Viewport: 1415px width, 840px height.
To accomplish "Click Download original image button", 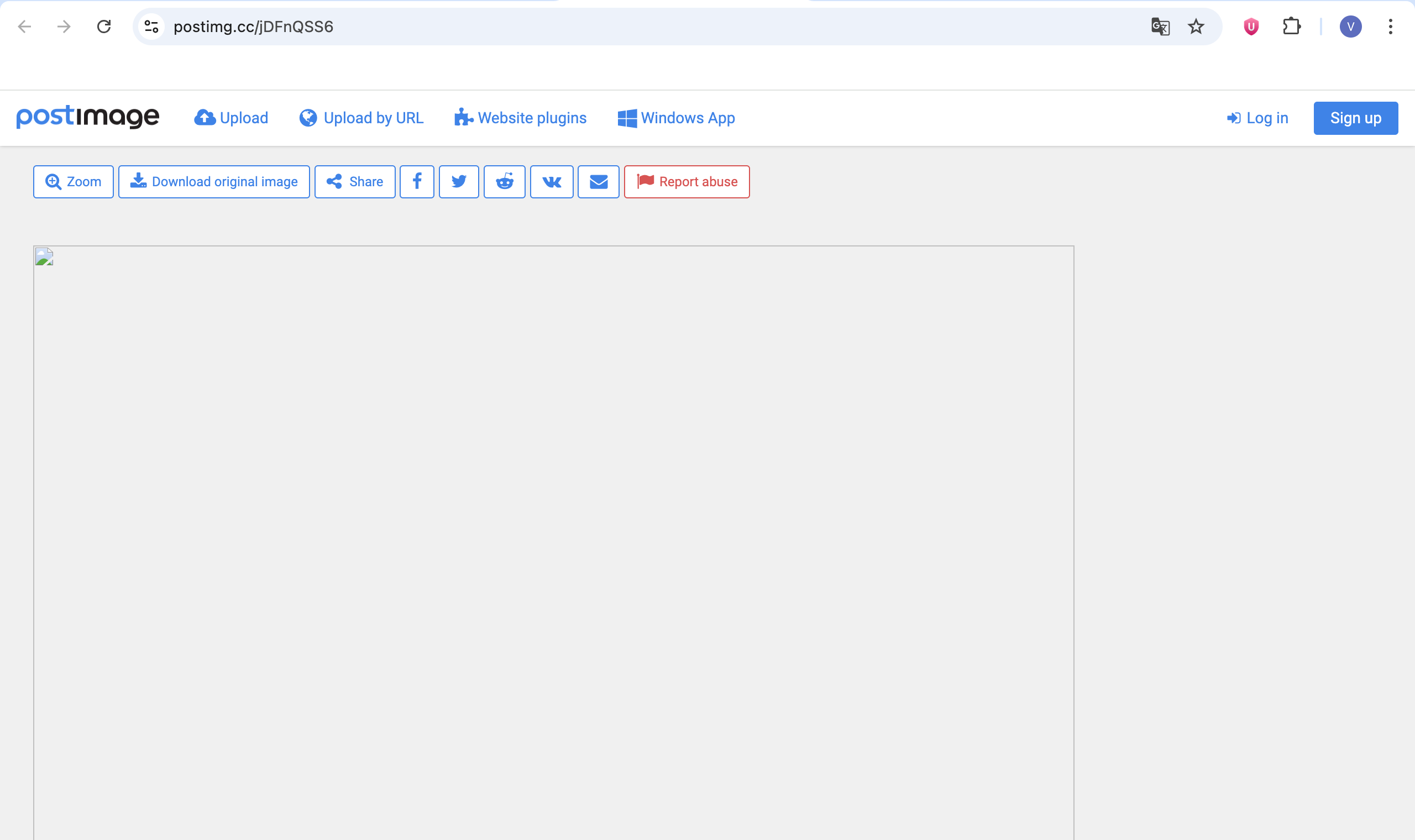I will [214, 182].
